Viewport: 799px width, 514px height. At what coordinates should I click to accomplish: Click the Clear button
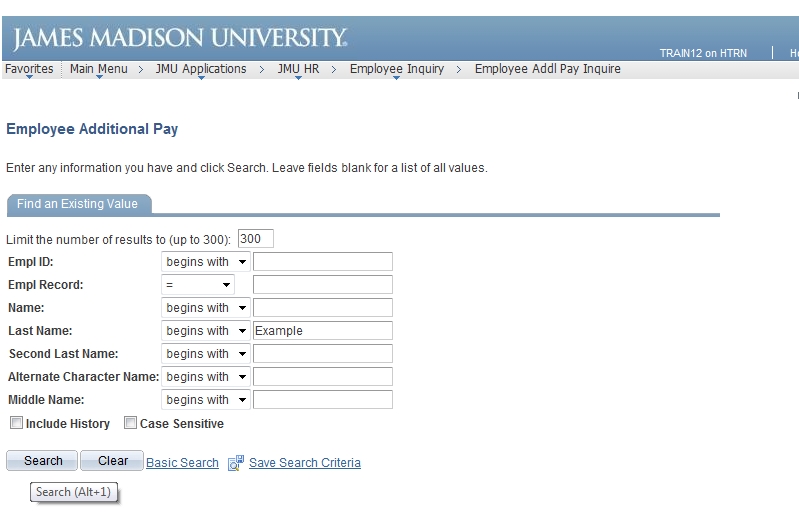[112, 461]
